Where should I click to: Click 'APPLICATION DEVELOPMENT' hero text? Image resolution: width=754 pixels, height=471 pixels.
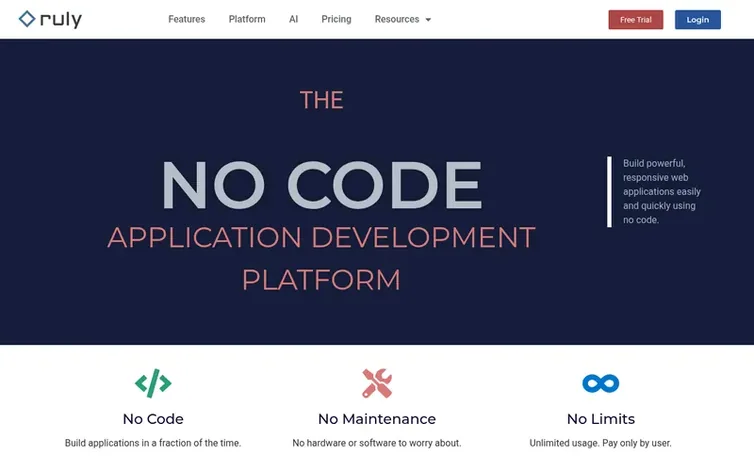coord(321,237)
